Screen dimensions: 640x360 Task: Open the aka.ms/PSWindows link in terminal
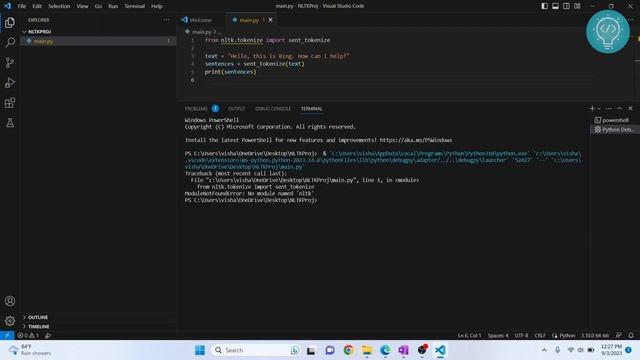[416, 140]
